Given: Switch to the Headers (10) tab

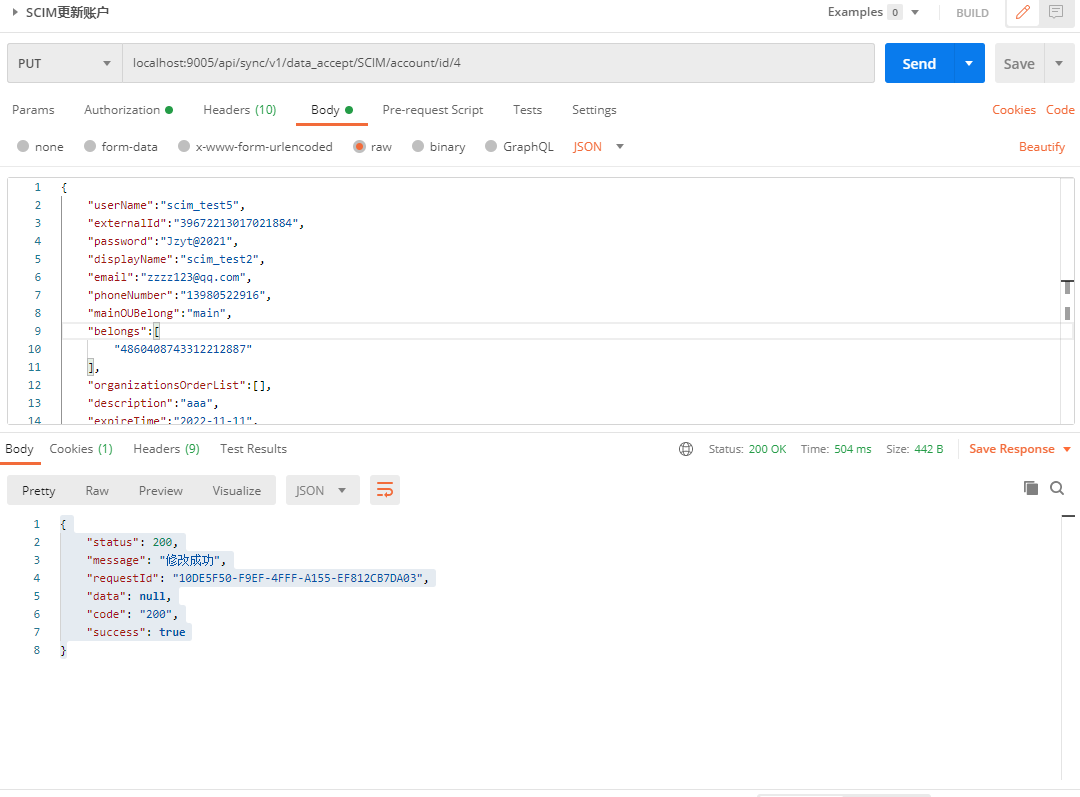Looking at the screenshot, I should [x=239, y=110].
